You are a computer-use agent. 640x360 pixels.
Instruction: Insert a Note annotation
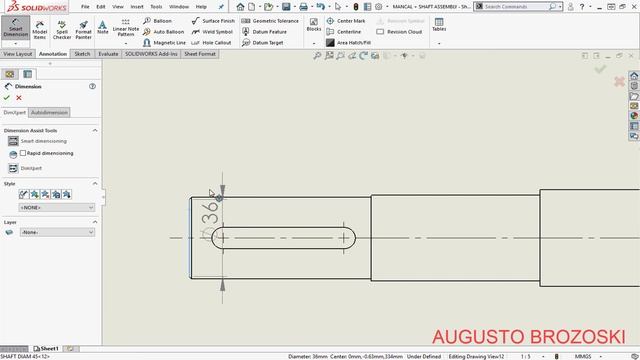102,27
